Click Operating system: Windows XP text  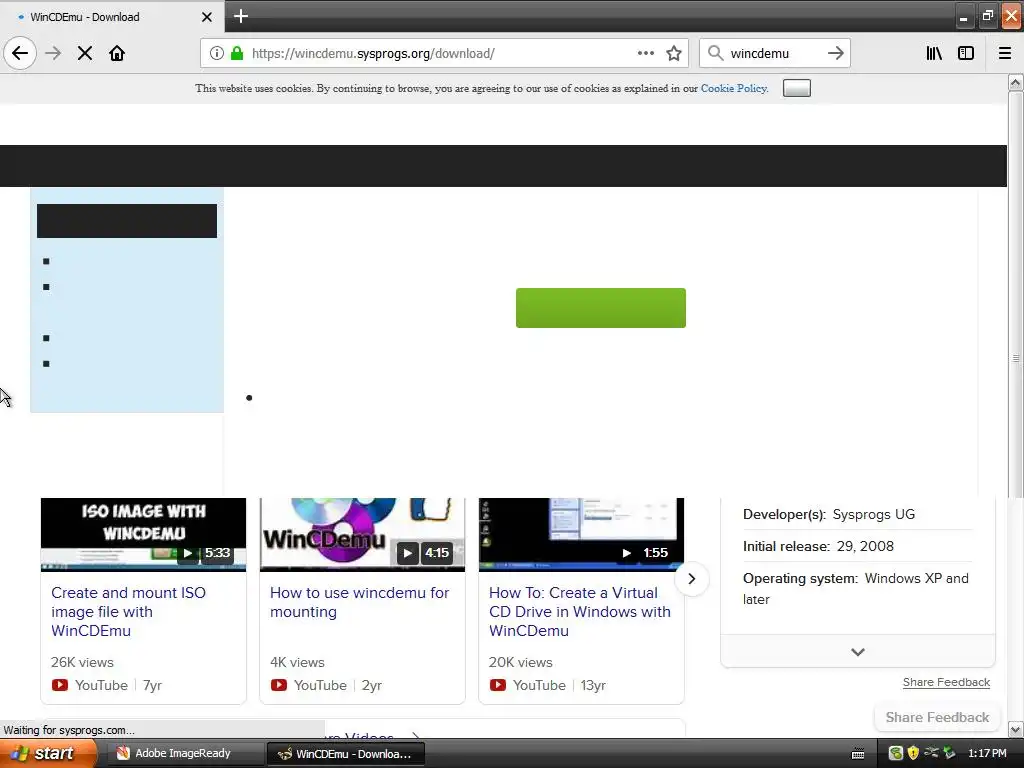tap(856, 588)
